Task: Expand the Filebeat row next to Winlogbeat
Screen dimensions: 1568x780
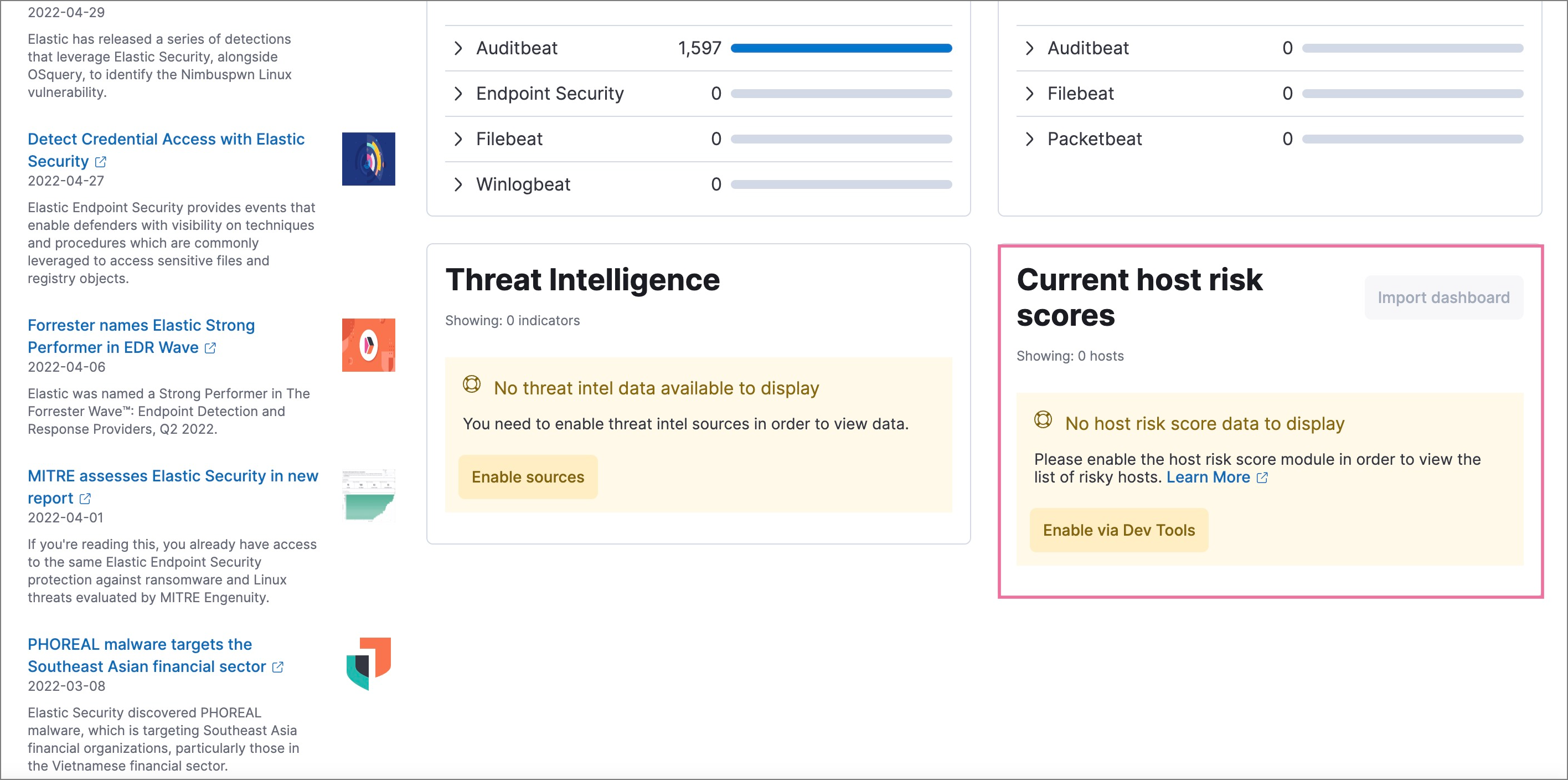Action: tap(458, 139)
